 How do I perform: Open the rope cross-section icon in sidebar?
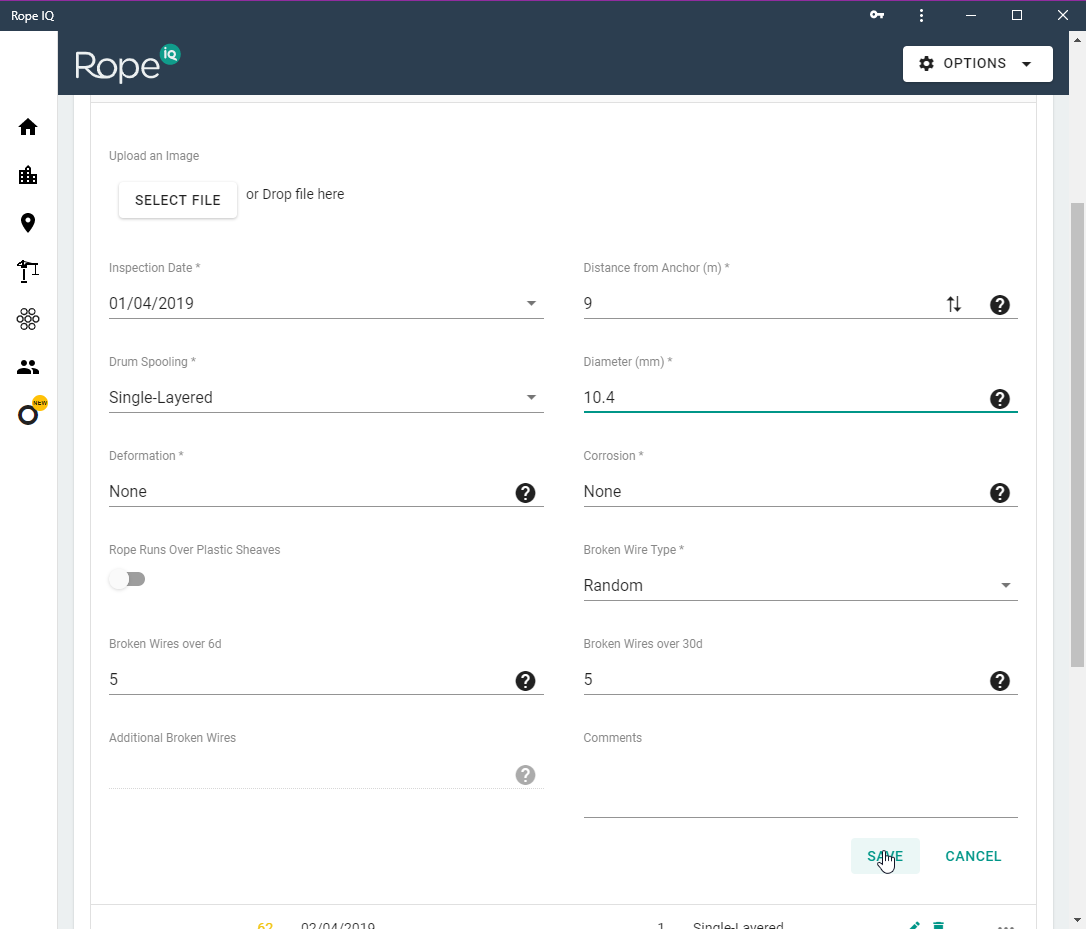pos(28,319)
